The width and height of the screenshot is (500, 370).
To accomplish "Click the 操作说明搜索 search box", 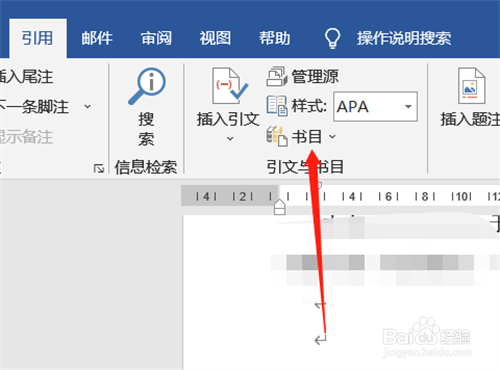I will click(x=404, y=38).
